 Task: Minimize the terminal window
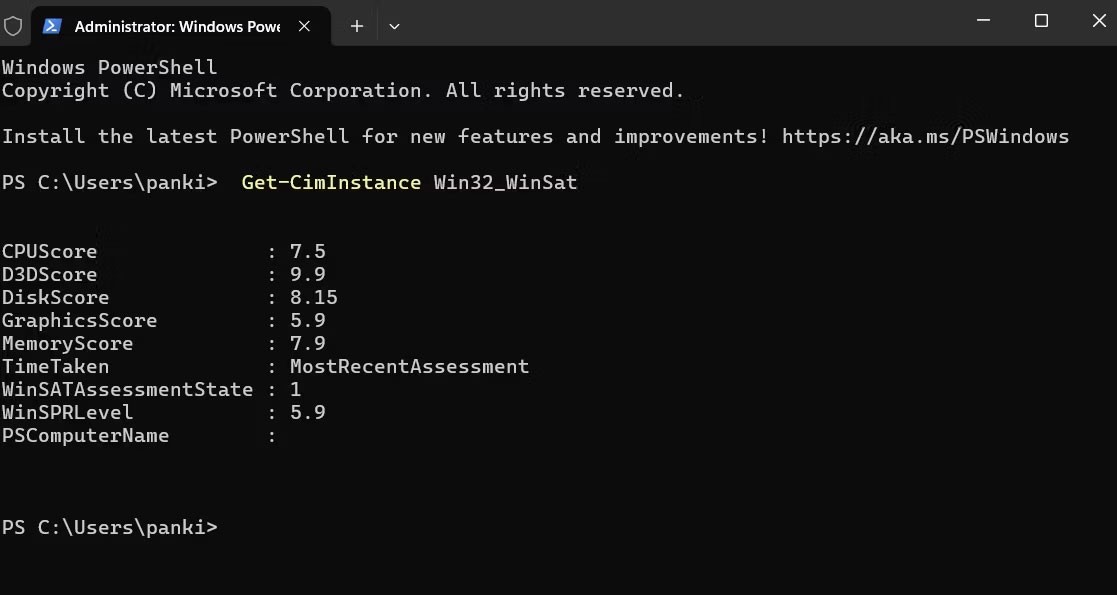coord(983,21)
